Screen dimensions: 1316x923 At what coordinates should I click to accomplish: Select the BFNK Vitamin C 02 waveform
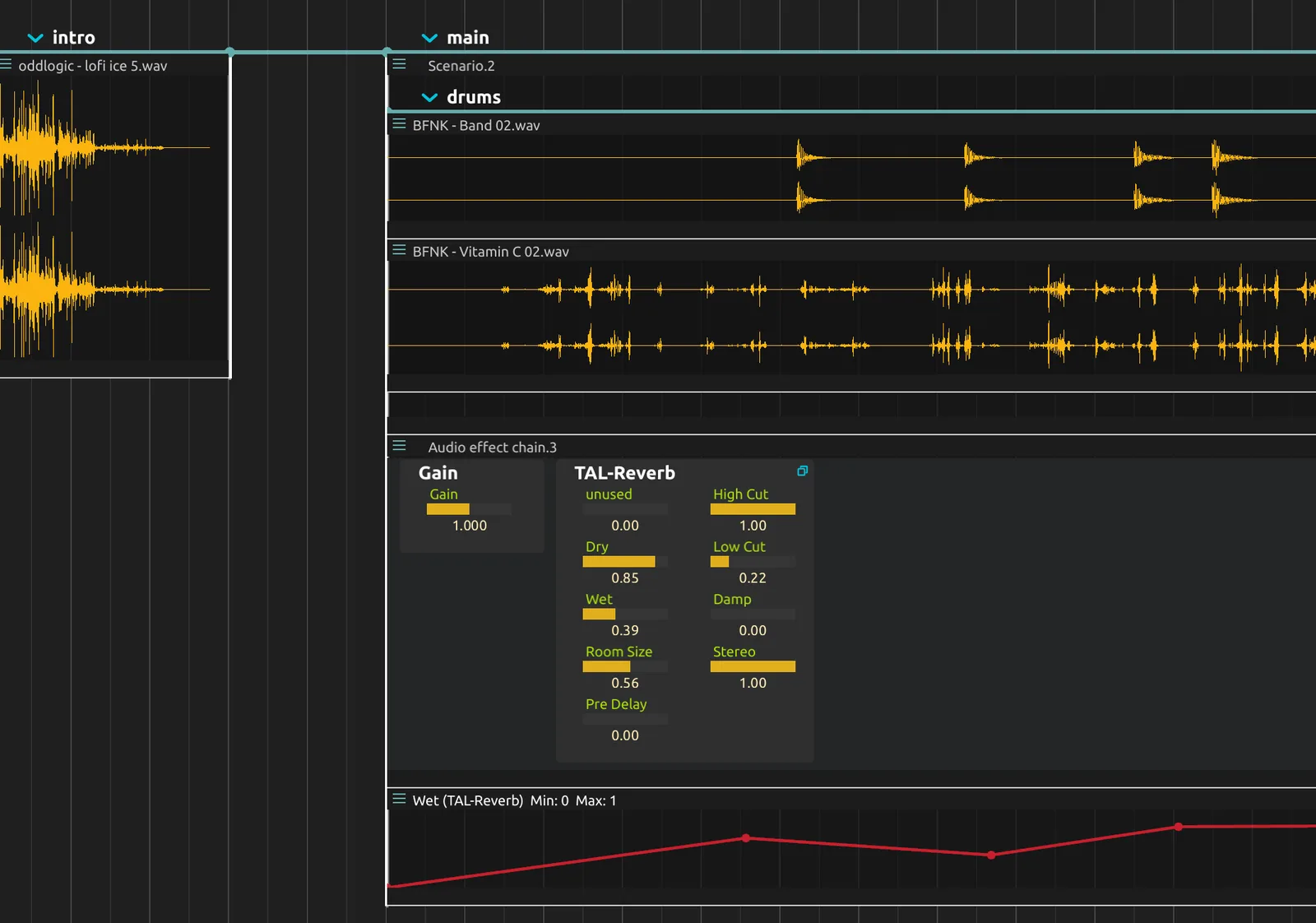click(x=851, y=318)
